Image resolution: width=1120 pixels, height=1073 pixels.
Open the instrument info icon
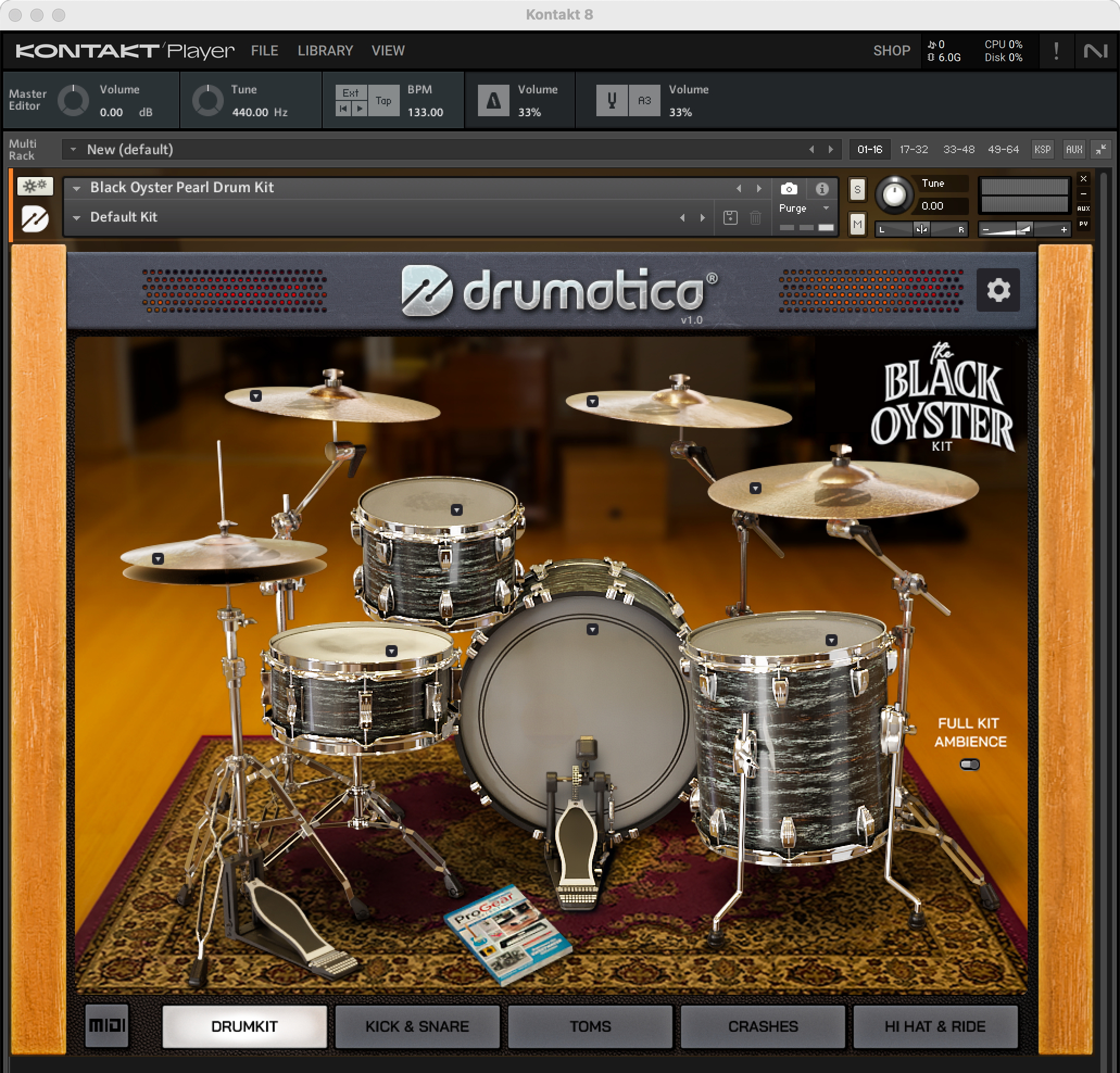822,188
